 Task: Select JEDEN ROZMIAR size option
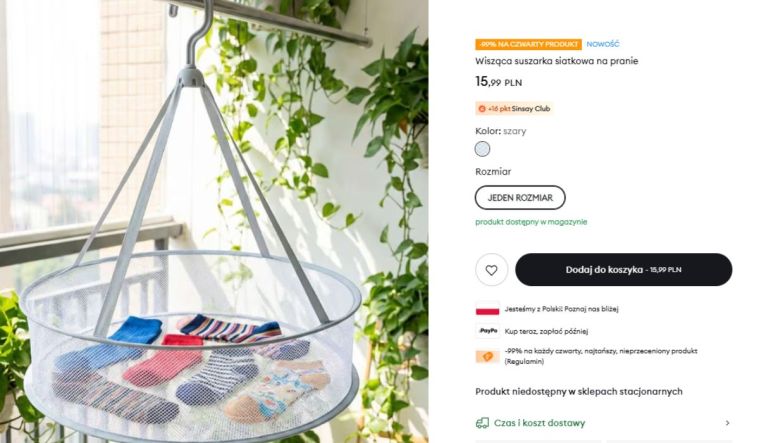[520, 198]
